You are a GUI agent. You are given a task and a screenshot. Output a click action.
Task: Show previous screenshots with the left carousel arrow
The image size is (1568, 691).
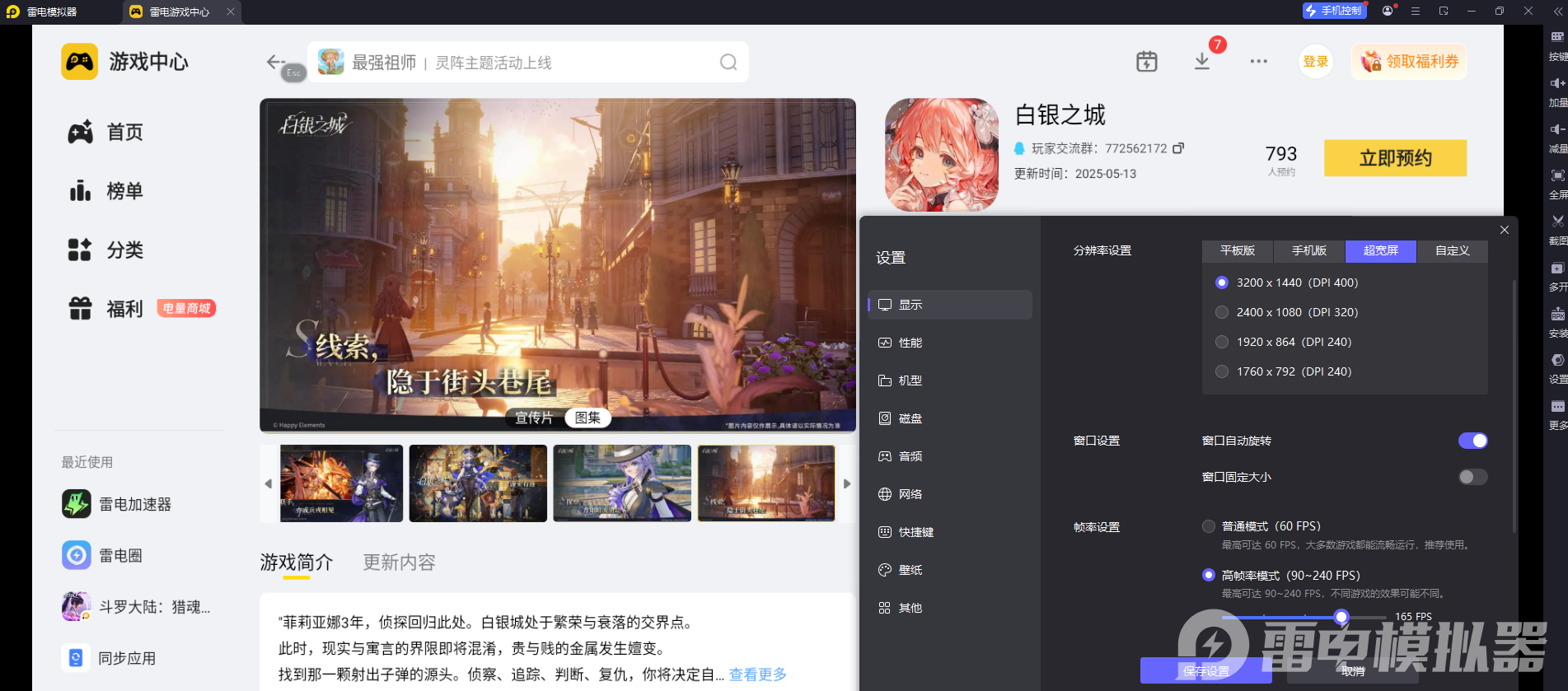point(268,483)
